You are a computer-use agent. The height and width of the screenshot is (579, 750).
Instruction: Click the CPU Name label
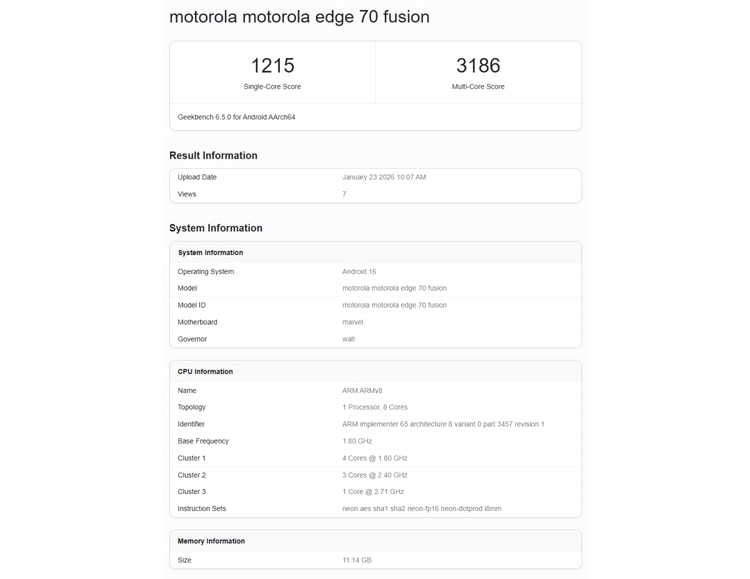[187, 390]
